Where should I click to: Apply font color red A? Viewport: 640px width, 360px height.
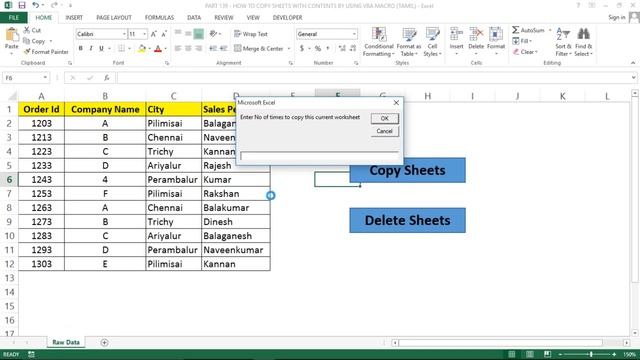158,49
